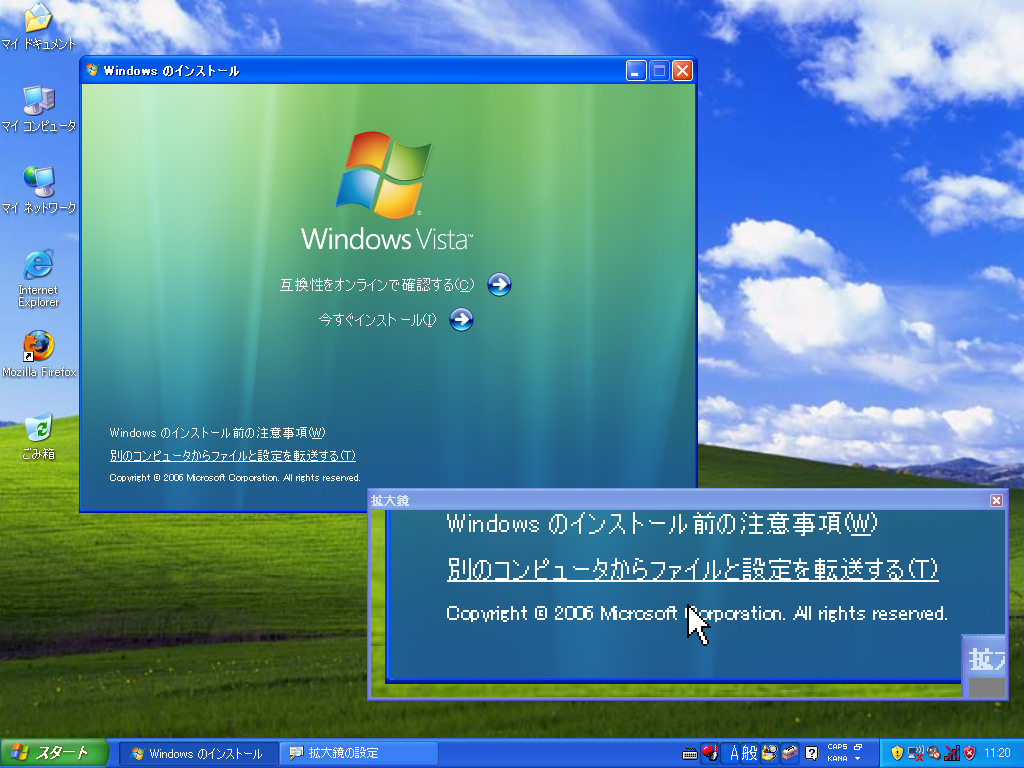1024x768 pixels.
Task: Minimize the Windows のインストール window
Action: click(x=636, y=71)
